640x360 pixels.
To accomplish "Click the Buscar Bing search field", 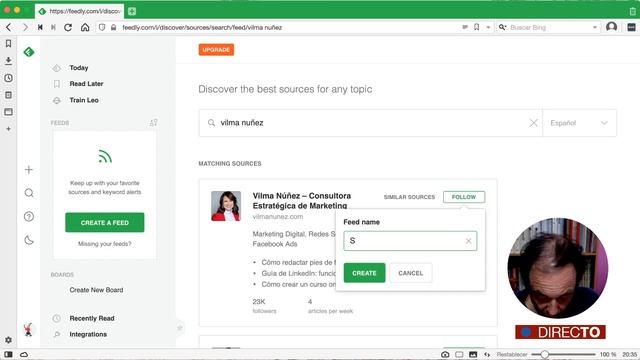I will coord(549,27).
